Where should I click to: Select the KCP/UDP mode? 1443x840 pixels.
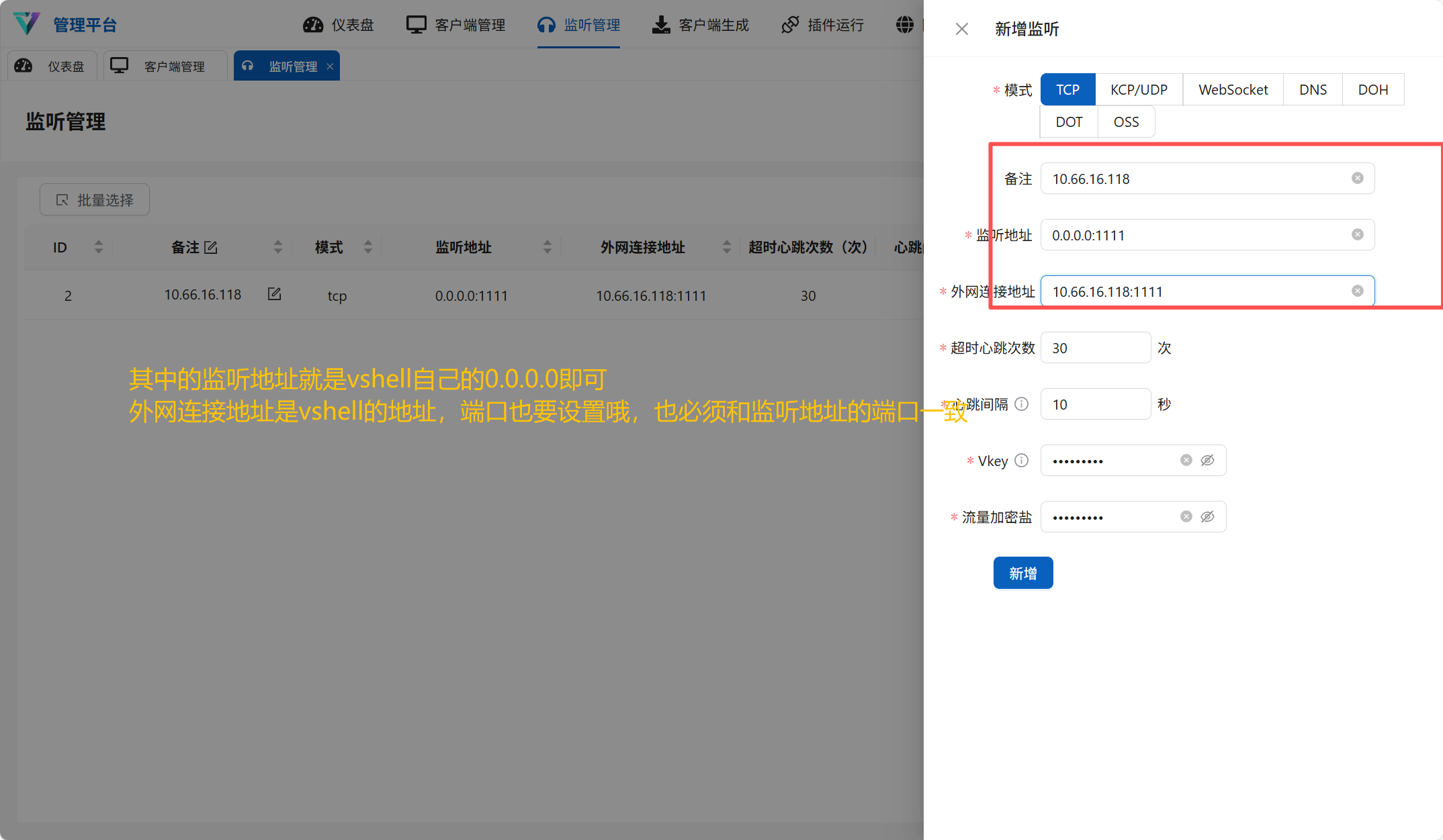[x=1139, y=89]
